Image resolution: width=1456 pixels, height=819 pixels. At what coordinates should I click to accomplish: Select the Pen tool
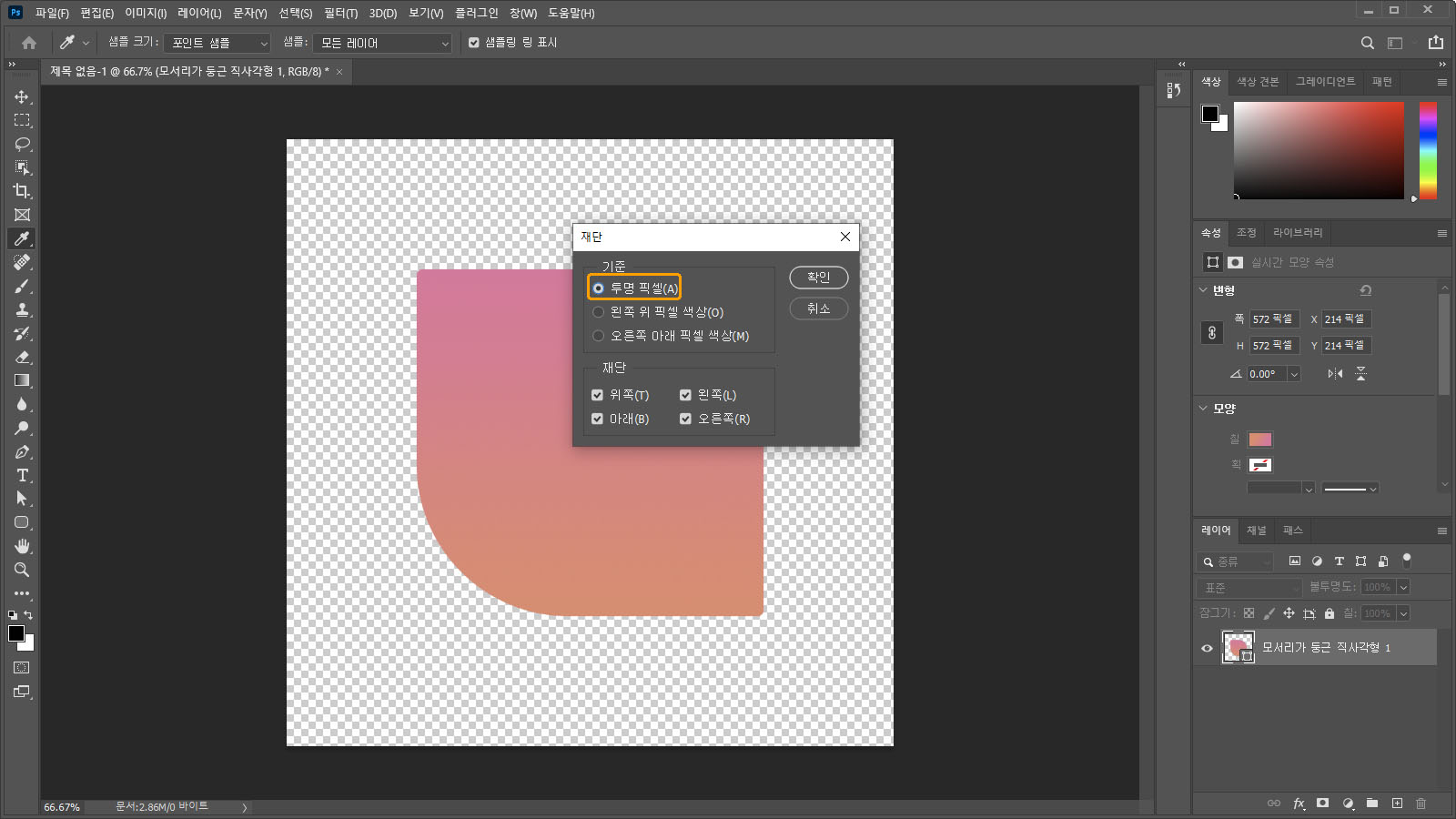[22, 451]
